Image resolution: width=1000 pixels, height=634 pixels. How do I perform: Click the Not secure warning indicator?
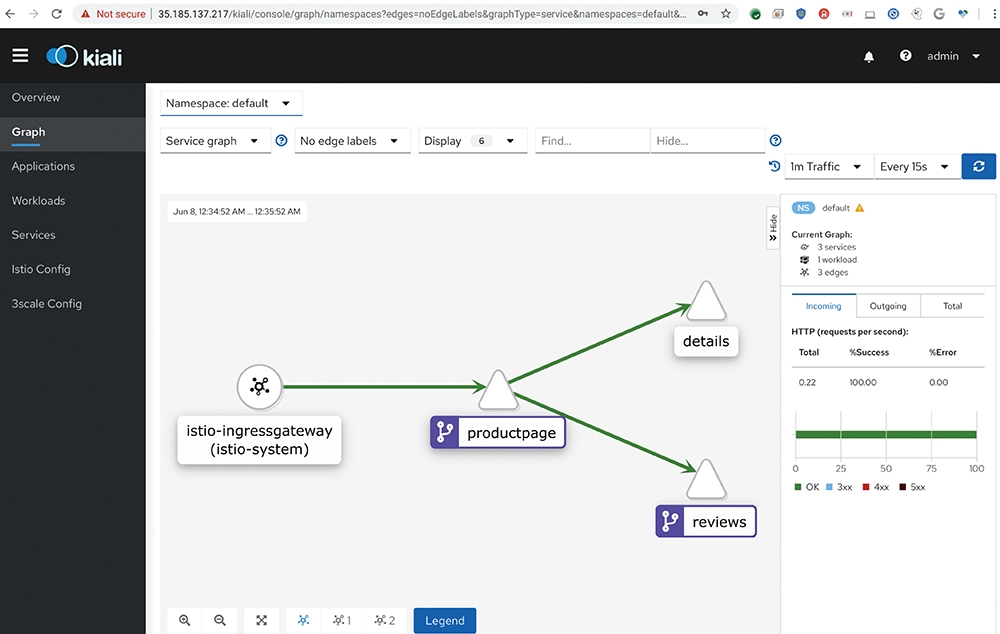114,14
